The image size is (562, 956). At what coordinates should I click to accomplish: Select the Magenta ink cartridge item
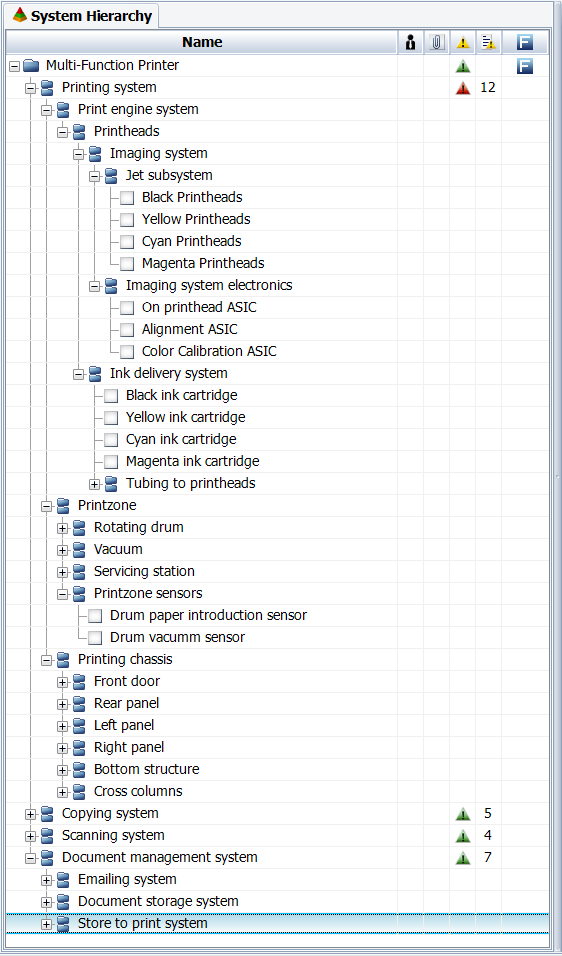click(x=193, y=462)
